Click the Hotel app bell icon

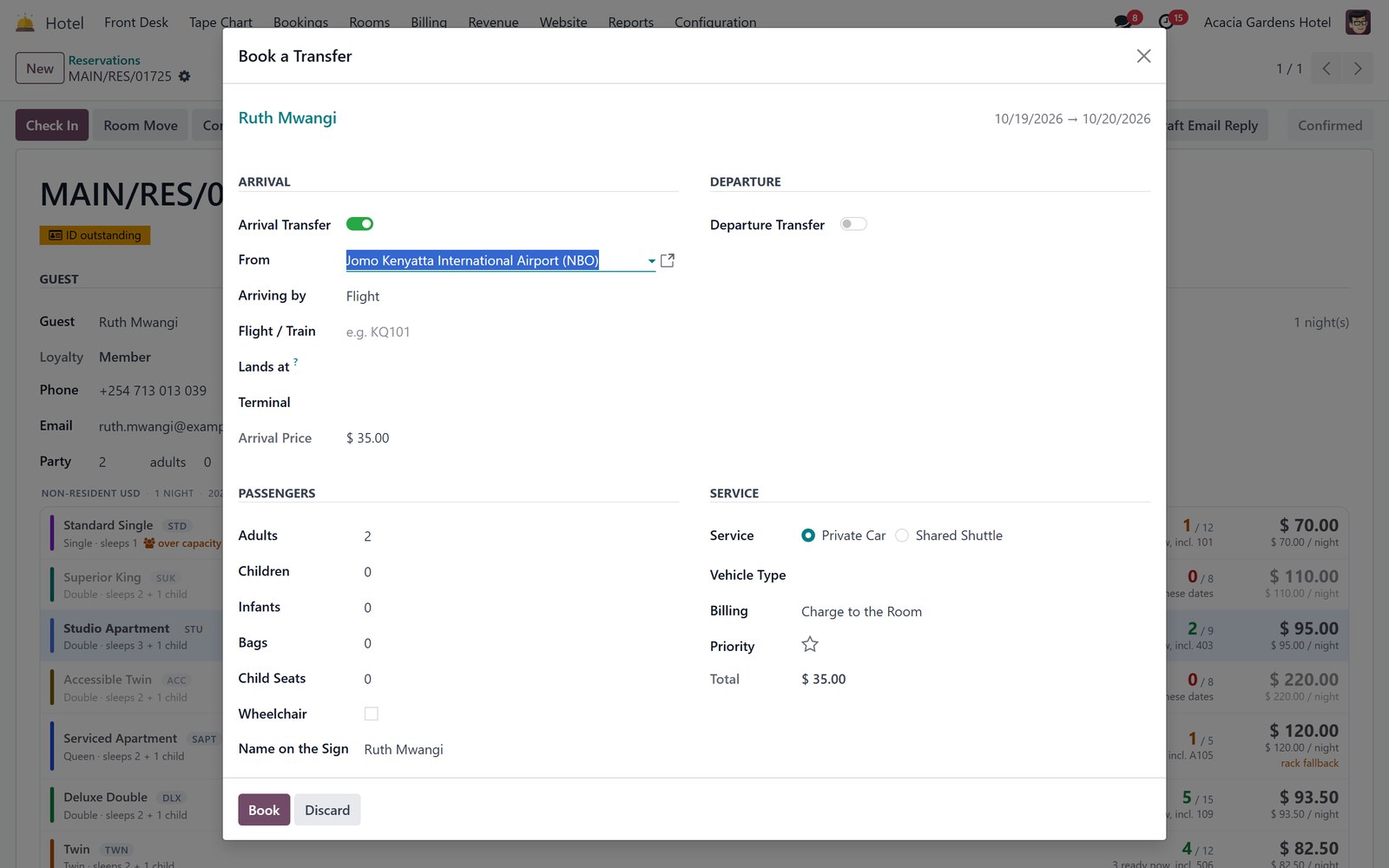click(x=25, y=23)
